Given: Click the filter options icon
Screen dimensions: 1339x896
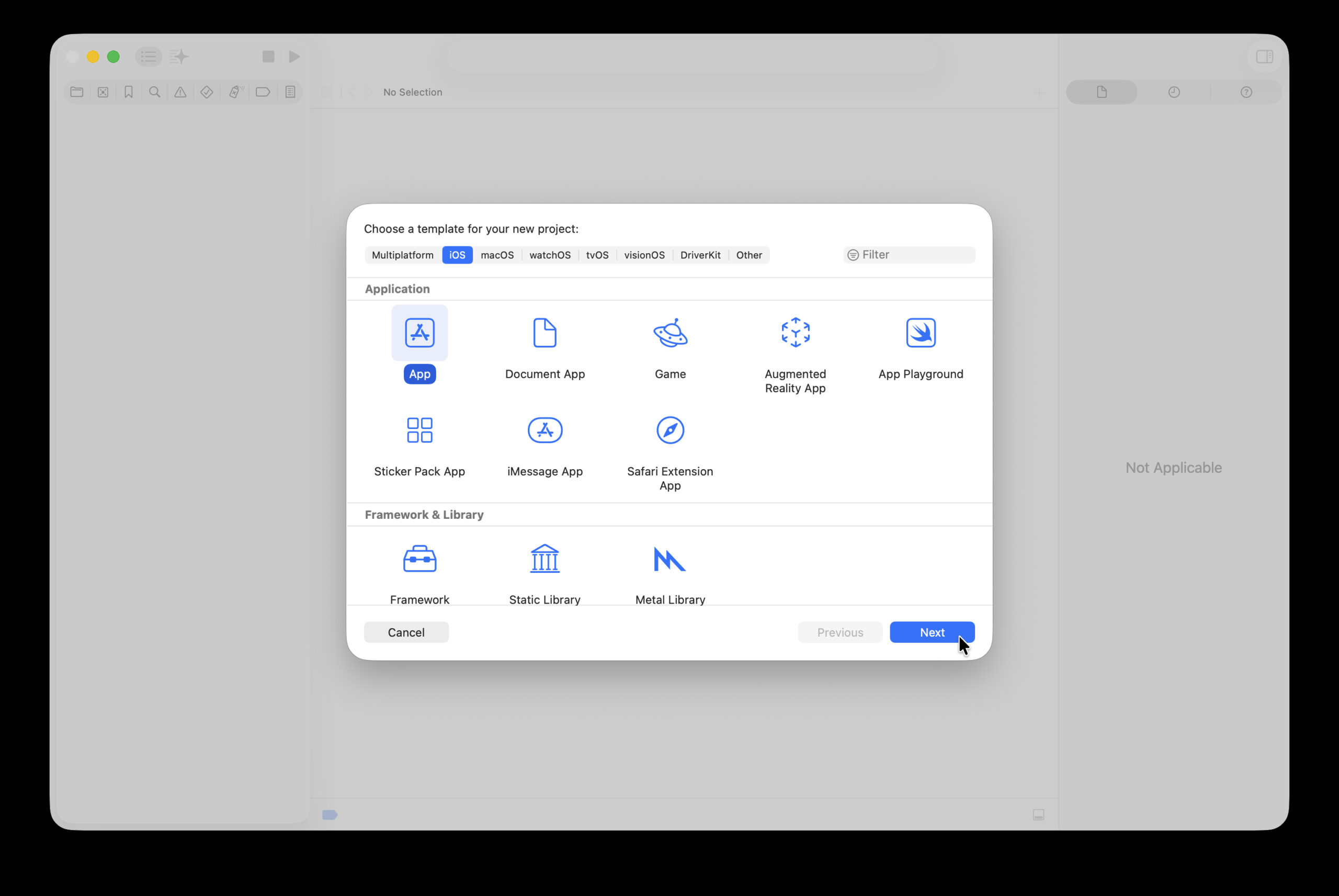Looking at the screenshot, I should point(852,255).
